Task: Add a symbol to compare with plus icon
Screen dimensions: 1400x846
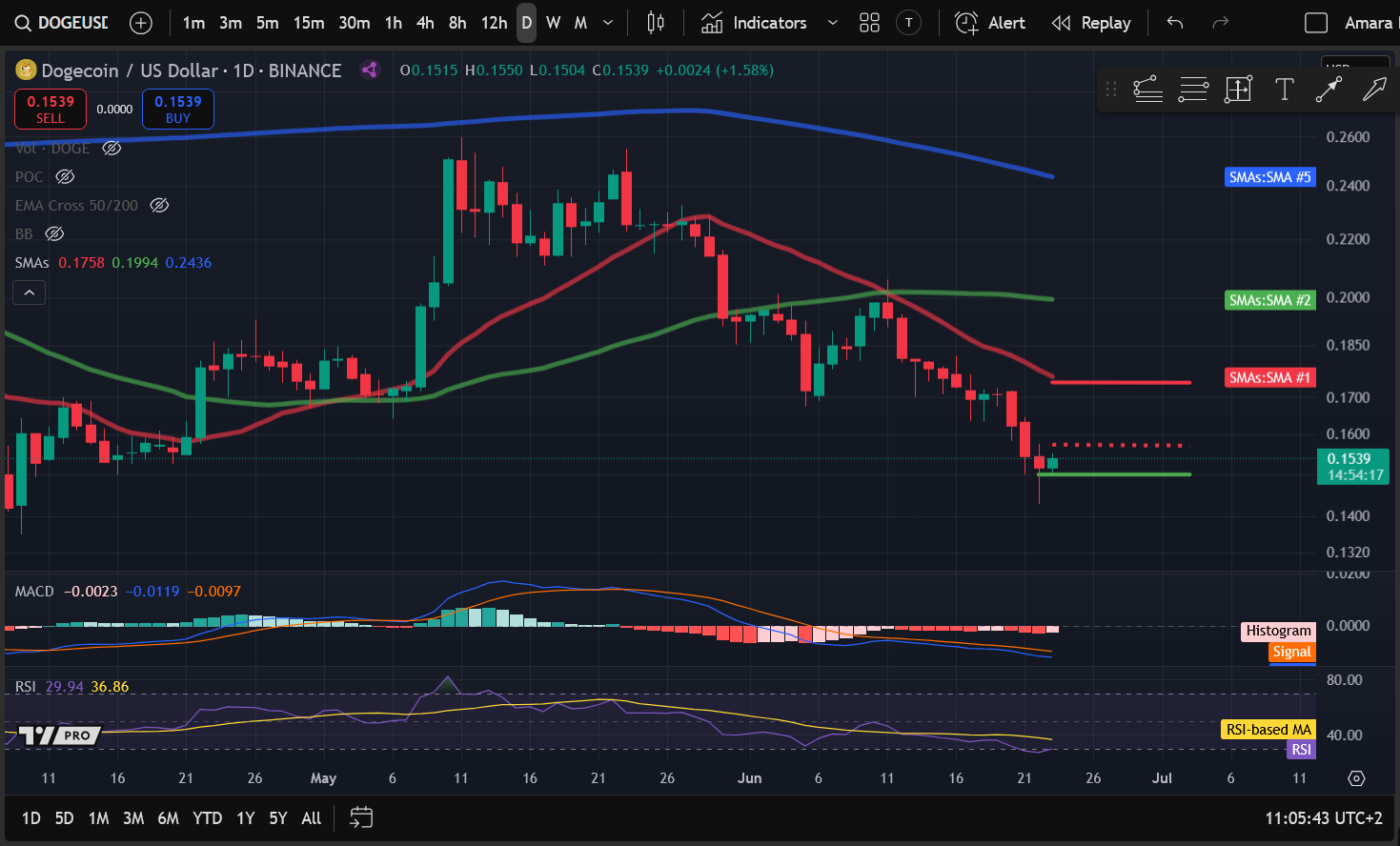Action: (141, 23)
